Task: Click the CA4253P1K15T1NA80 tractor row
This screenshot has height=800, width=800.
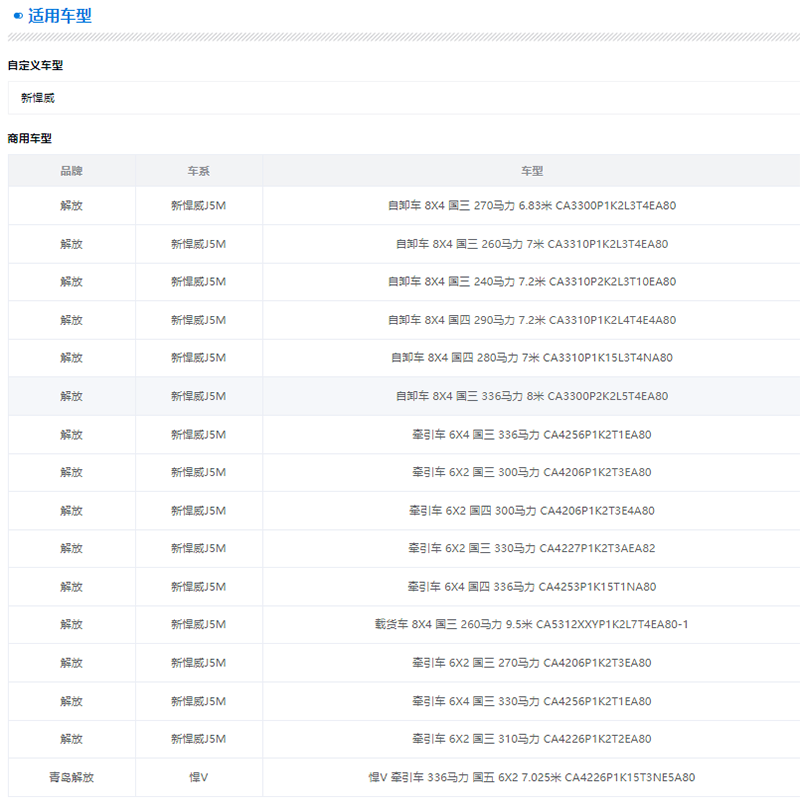Action: pos(531,586)
